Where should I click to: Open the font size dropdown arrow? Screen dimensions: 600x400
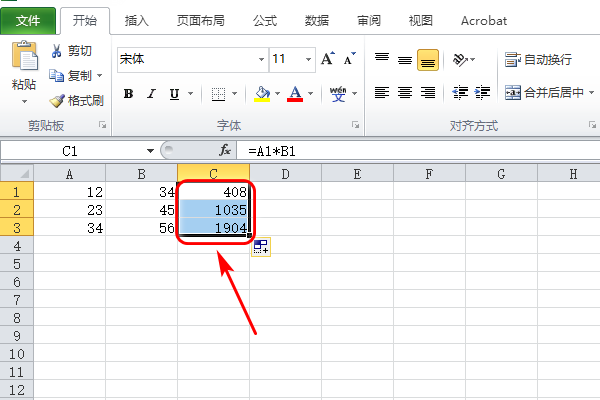(308, 59)
